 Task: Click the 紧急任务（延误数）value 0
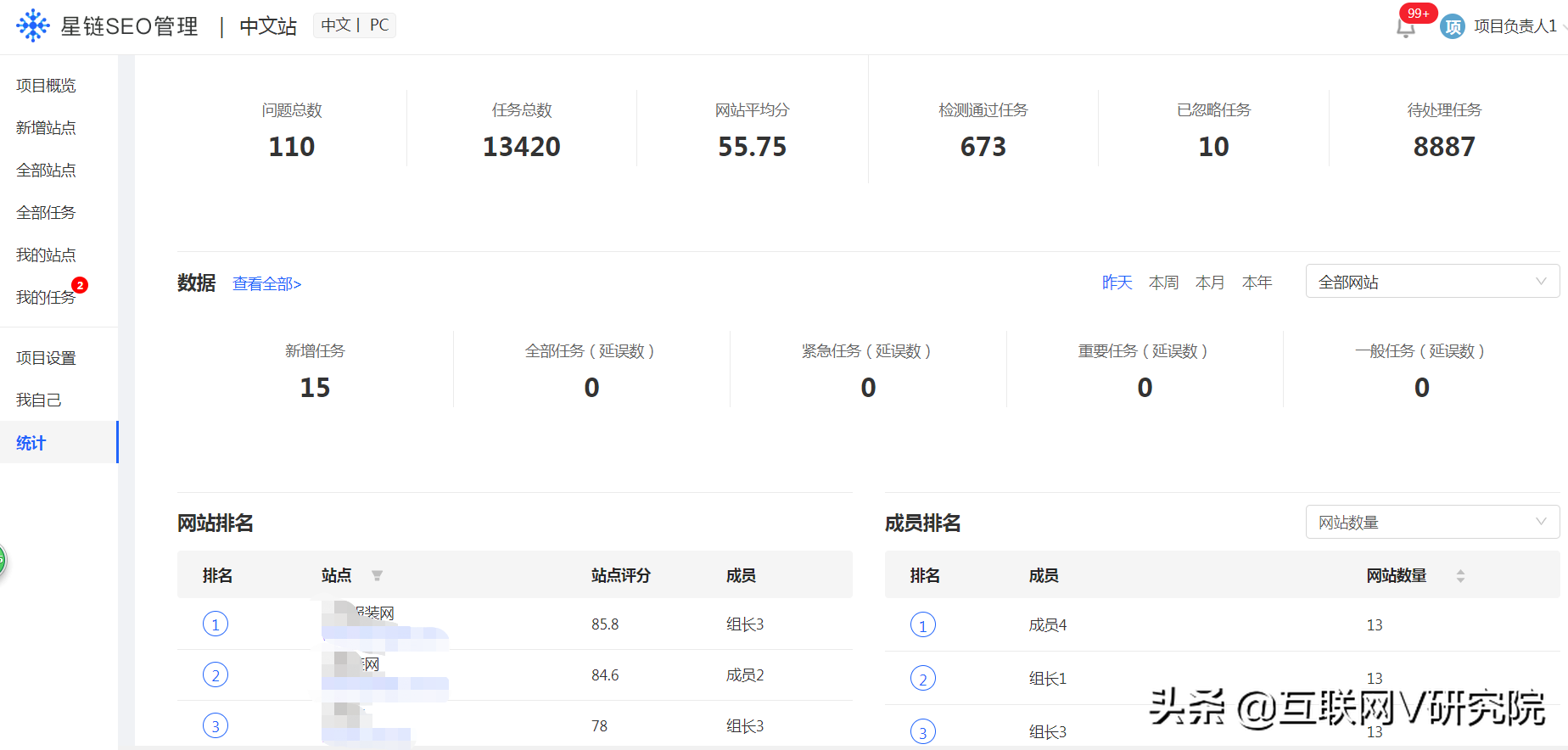[x=868, y=388]
